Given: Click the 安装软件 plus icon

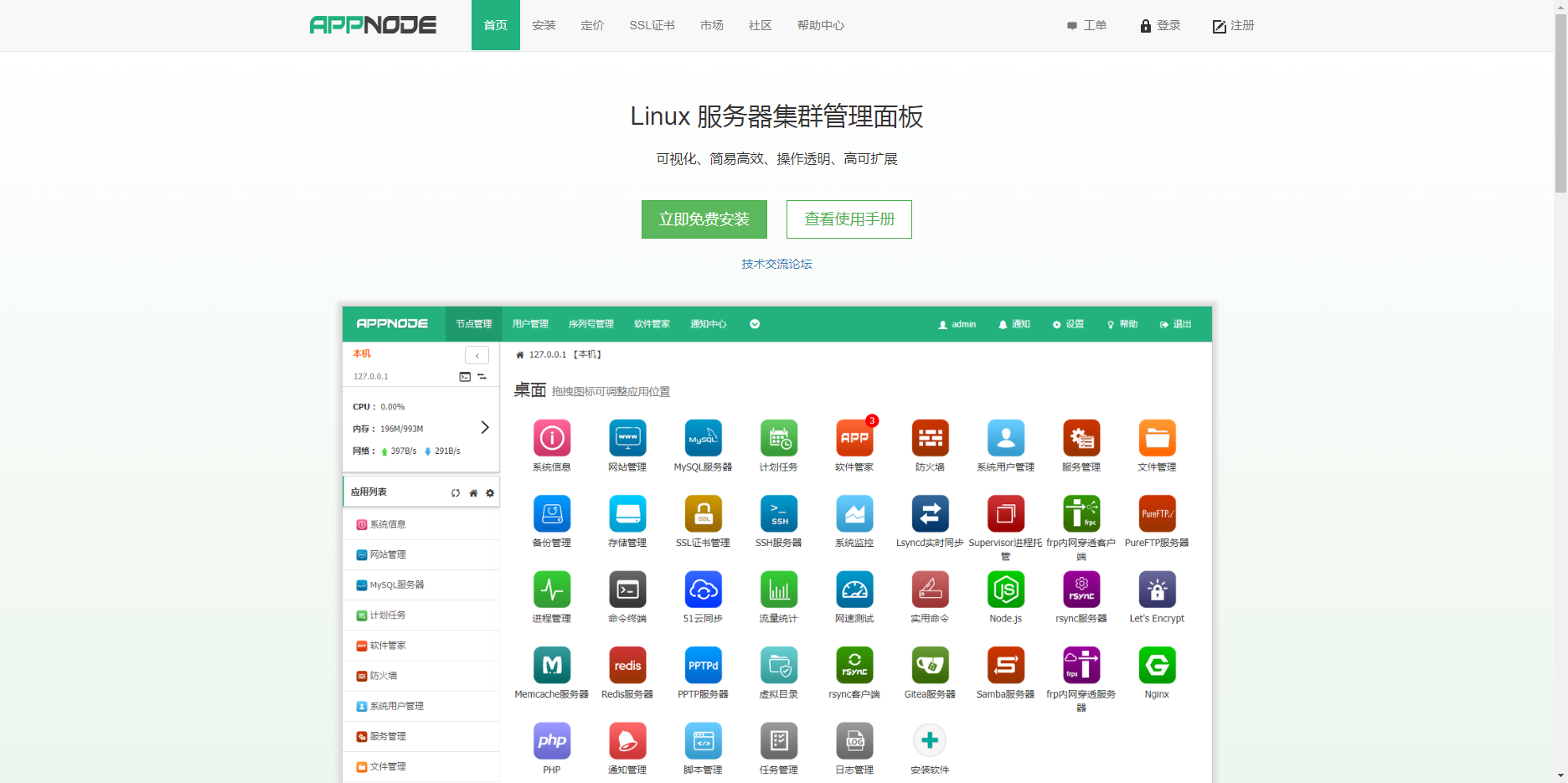Looking at the screenshot, I should click(x=930, y=740).
